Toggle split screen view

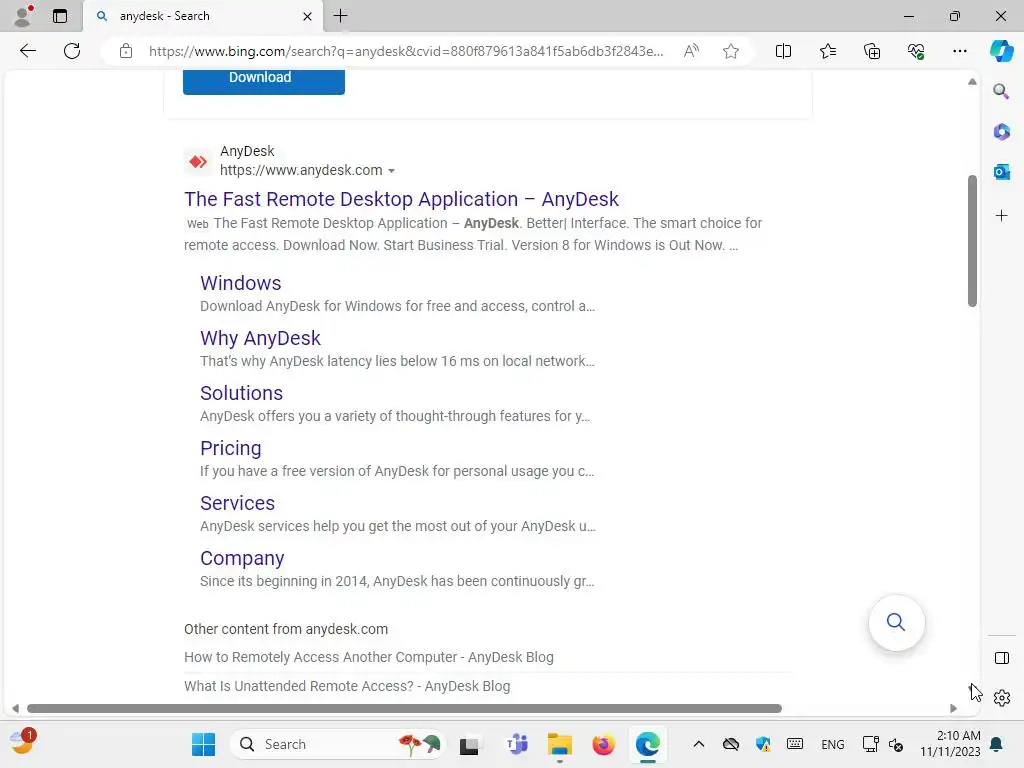pyautogui.click(x=783, y=51)
